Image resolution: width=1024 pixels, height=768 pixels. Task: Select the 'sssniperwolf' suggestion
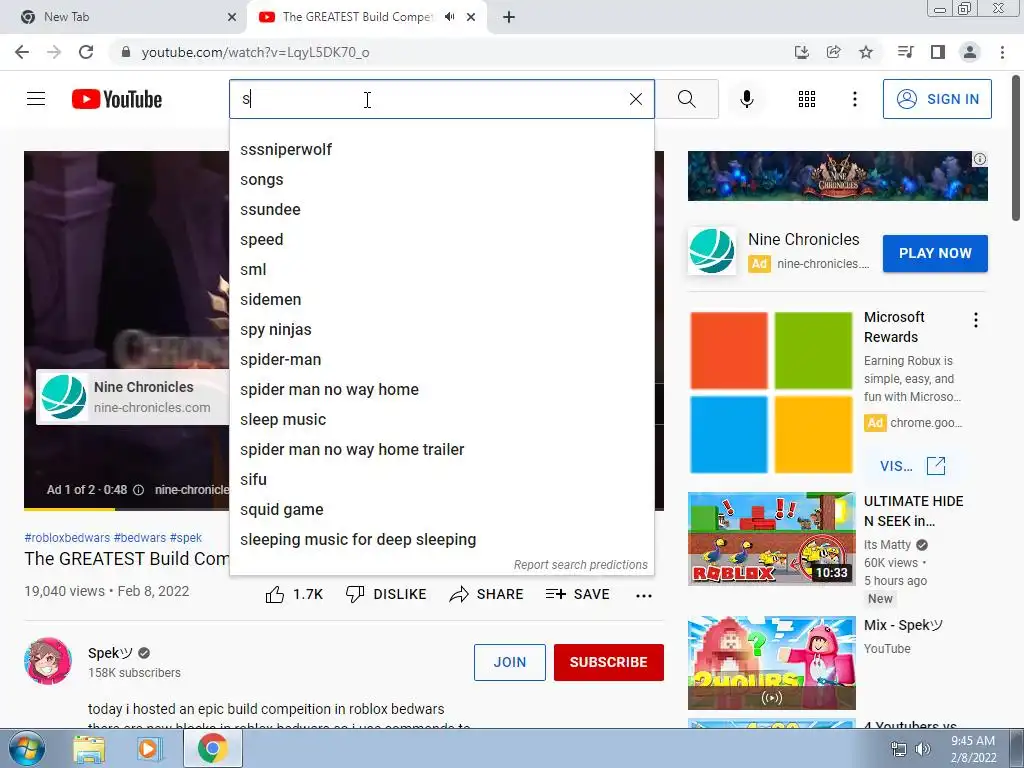point(441,150)
